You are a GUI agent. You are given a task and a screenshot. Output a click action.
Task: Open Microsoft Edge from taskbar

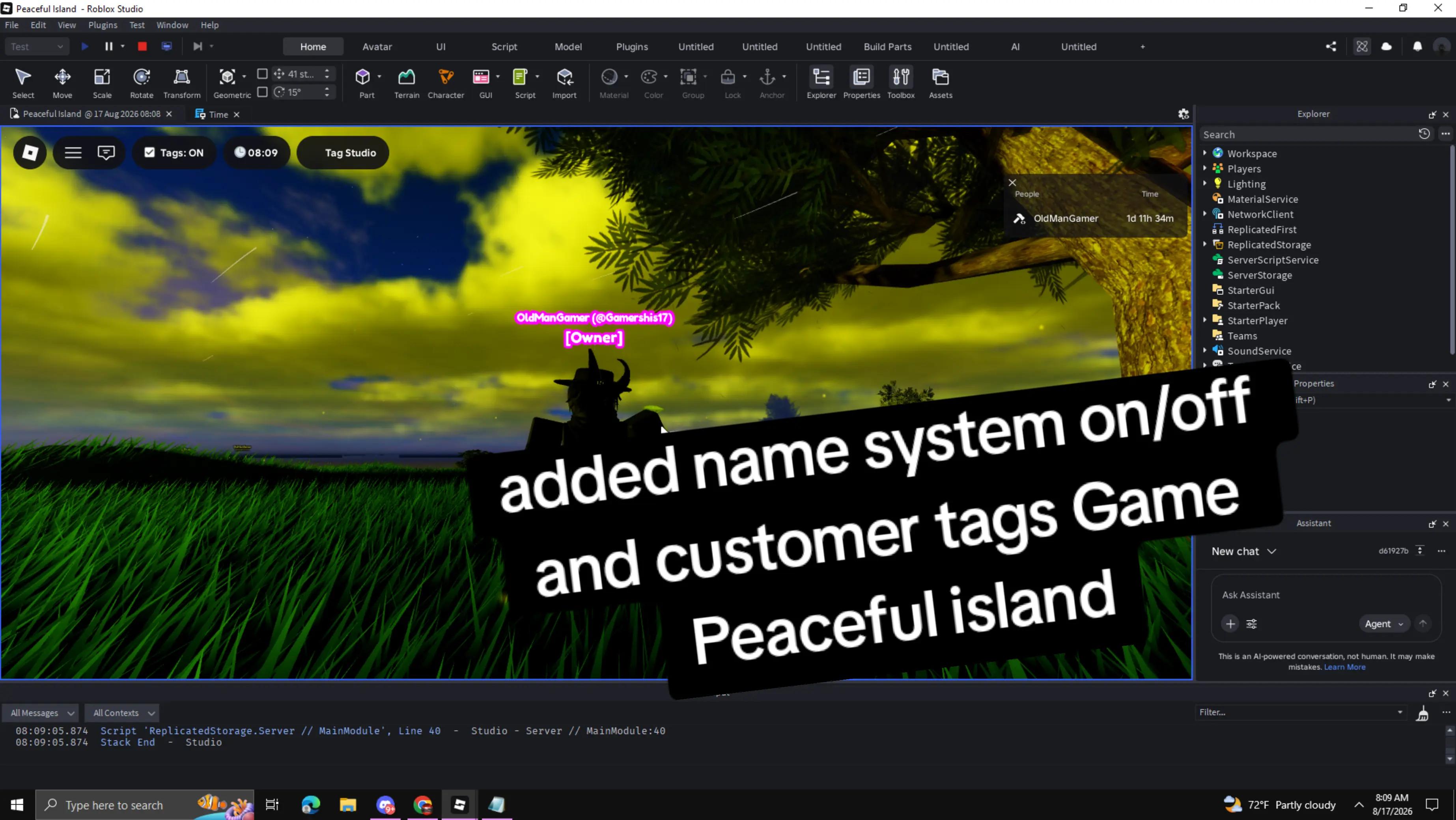click(310, 805)
